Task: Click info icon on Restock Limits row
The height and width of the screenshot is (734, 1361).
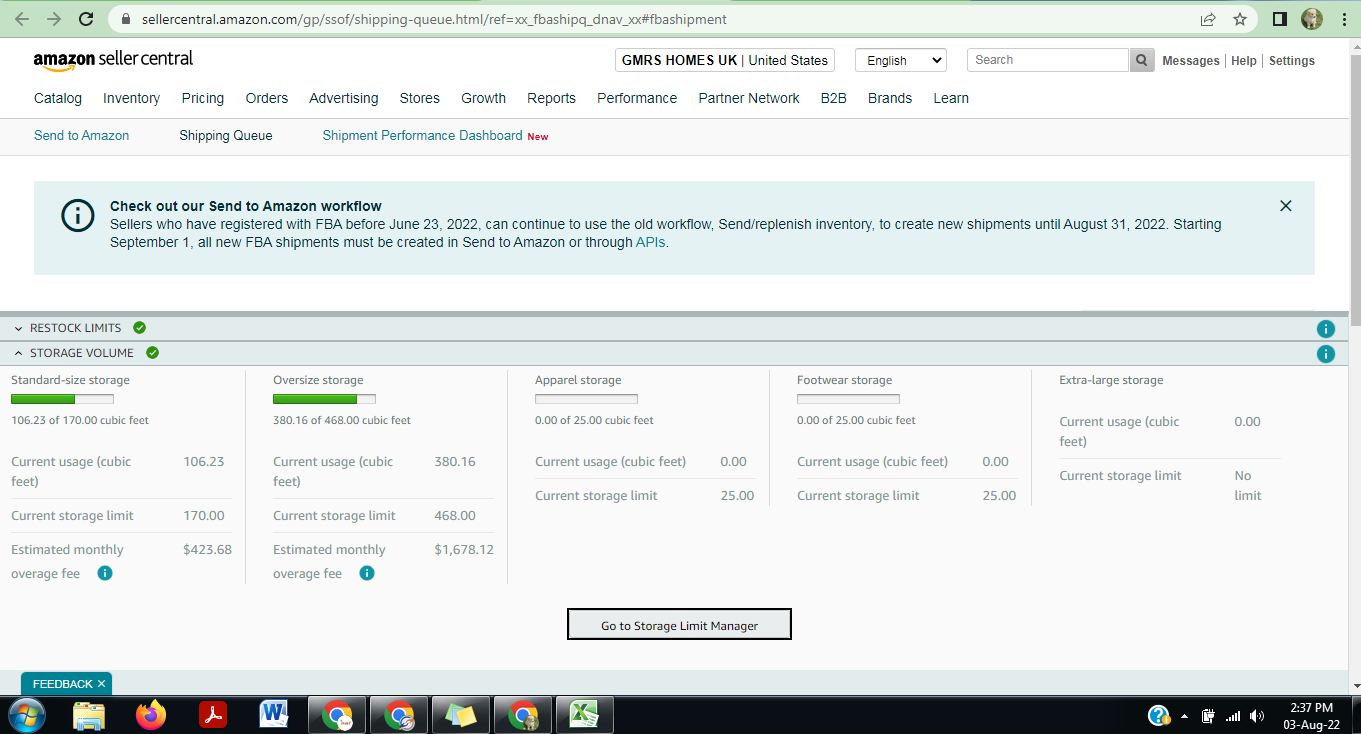Action: click(x=1325, y=329)
